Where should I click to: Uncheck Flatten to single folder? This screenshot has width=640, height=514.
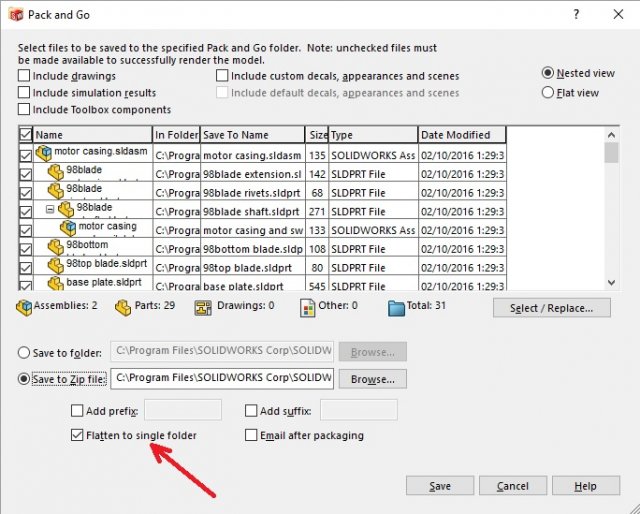(77, 435)
